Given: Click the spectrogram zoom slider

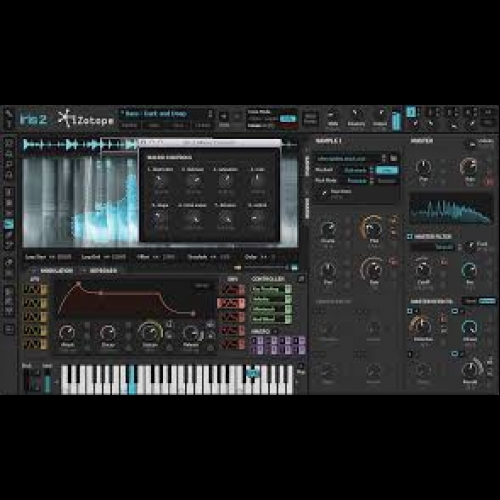Looking at the screenshot, I should click(262, 267).
